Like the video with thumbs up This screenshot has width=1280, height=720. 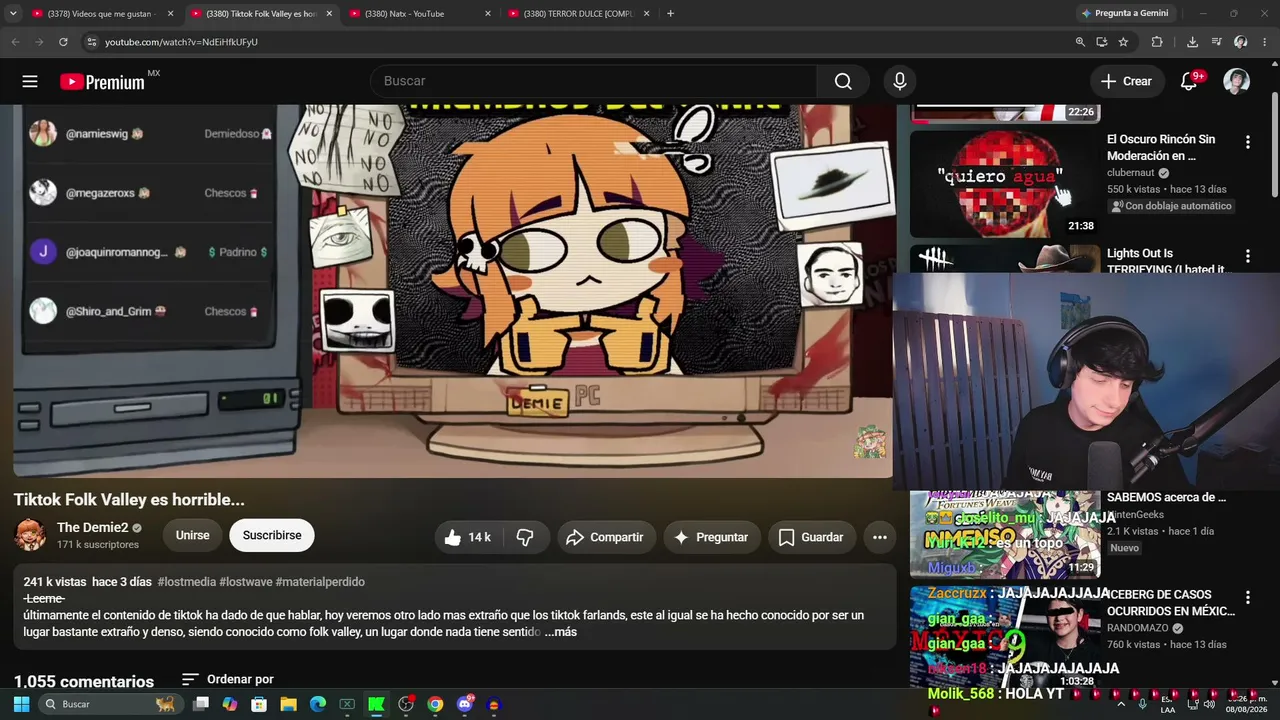468,537
